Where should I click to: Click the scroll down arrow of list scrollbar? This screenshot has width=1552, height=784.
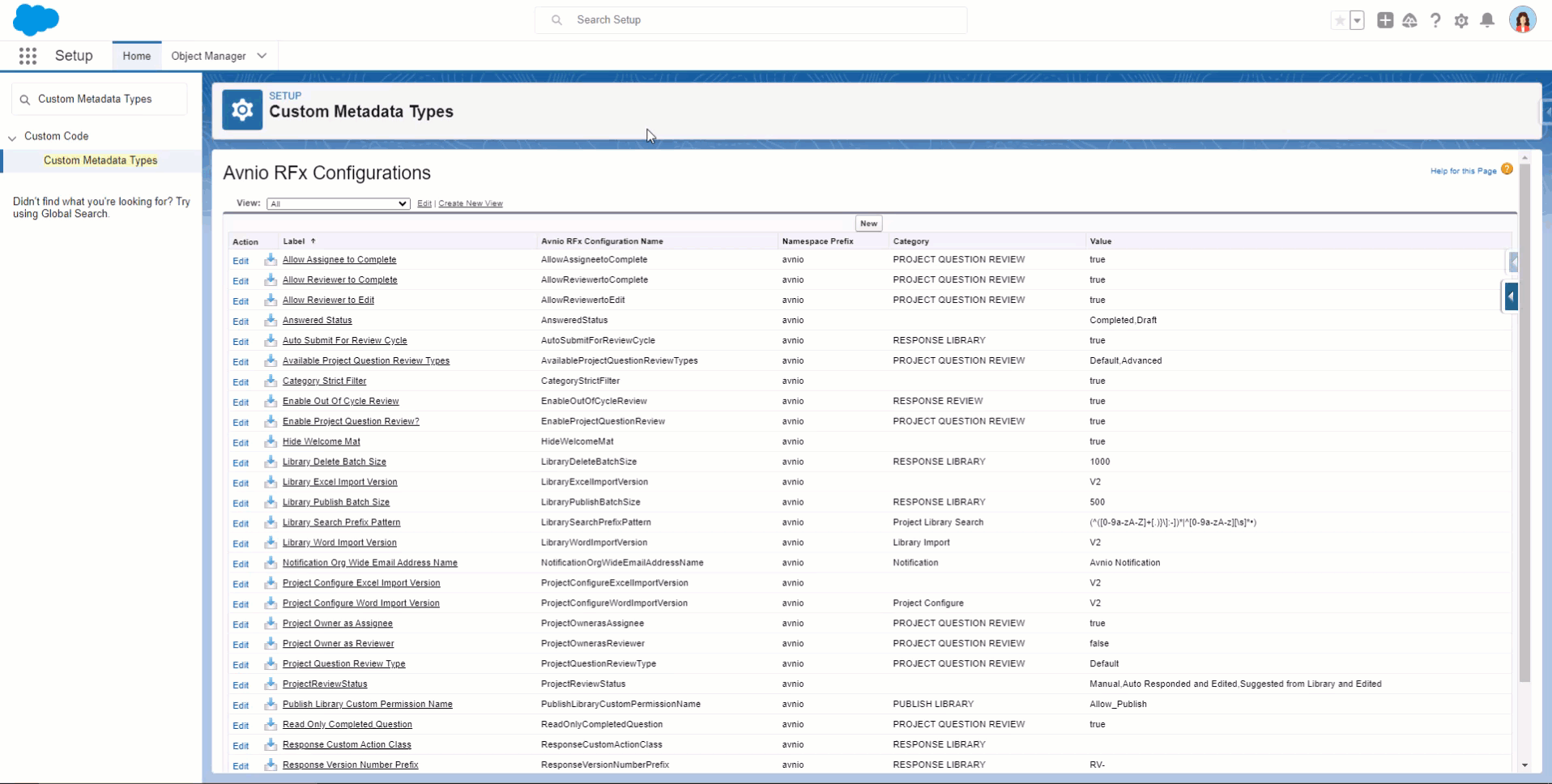[1524, 765]
